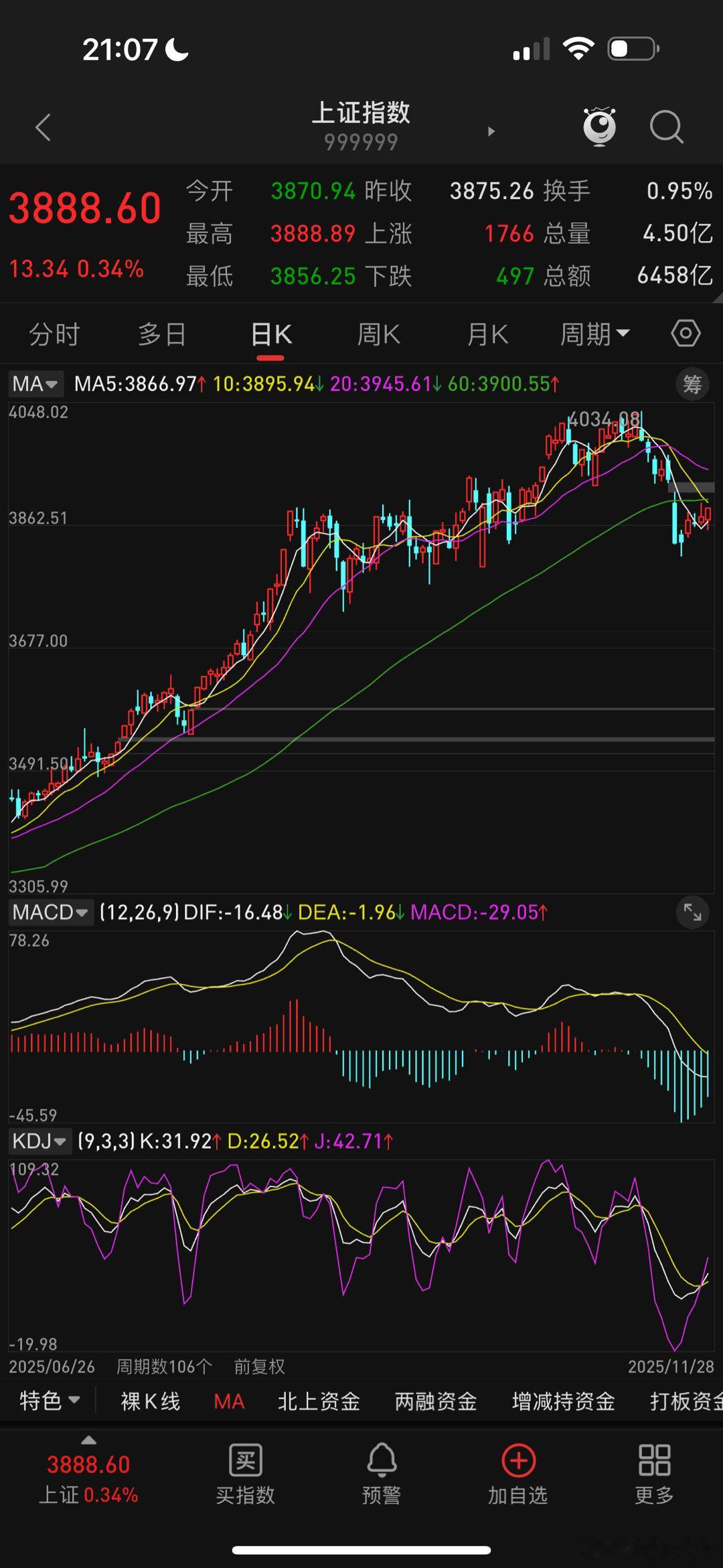Image resolution: width=723 pixels, height=1568 pixels.
Task: Open the 筹 chip distribution button
Action: (x=692, y=384)
